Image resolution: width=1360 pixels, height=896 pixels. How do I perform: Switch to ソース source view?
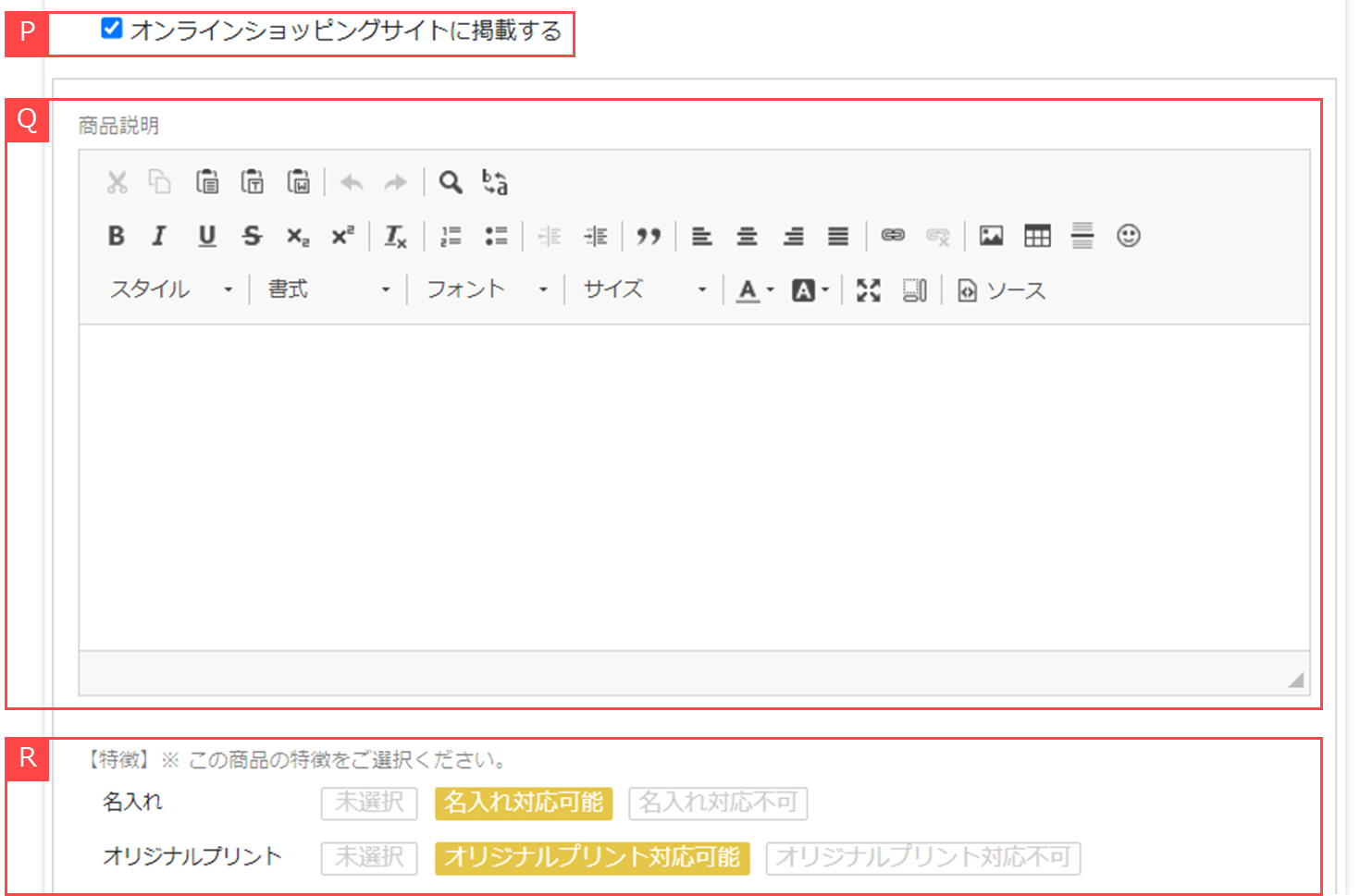[1002, 290]
